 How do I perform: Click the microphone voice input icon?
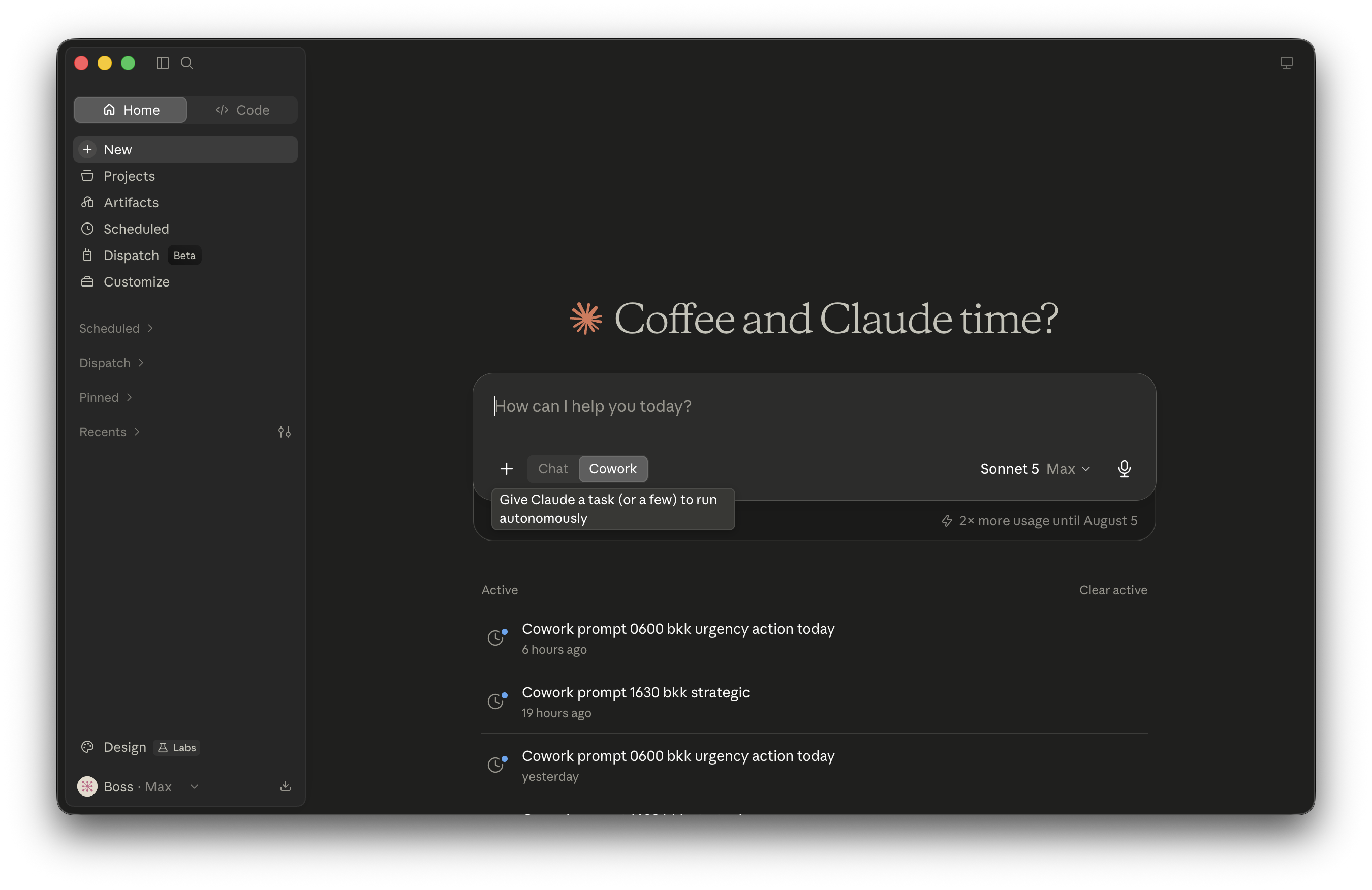tap(1124, 469)
